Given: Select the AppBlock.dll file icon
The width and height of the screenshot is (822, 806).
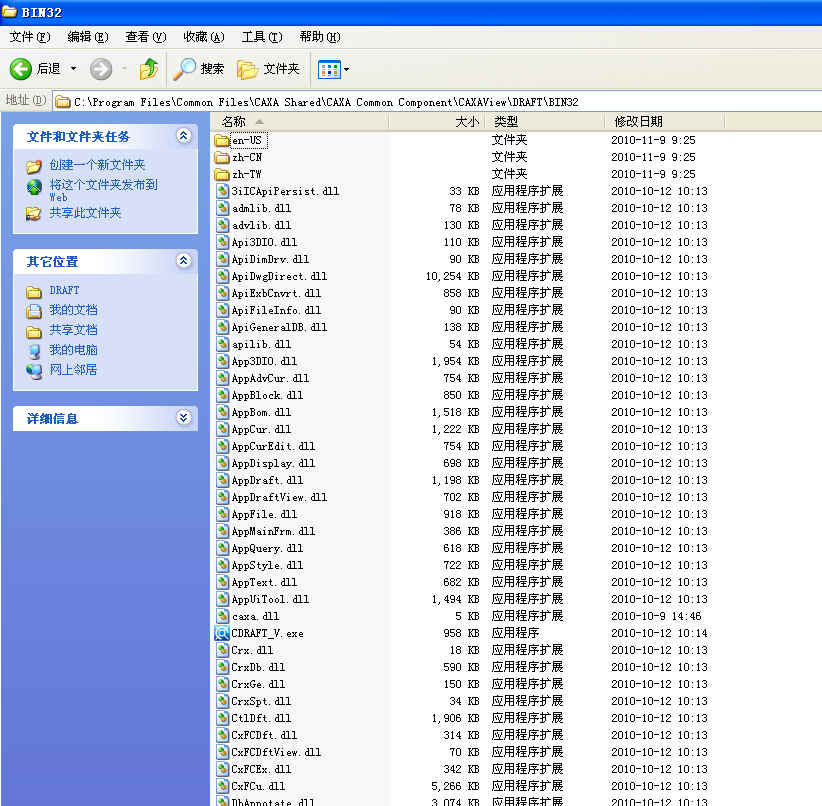Looking at the screenshot, I should coord(223,395).
